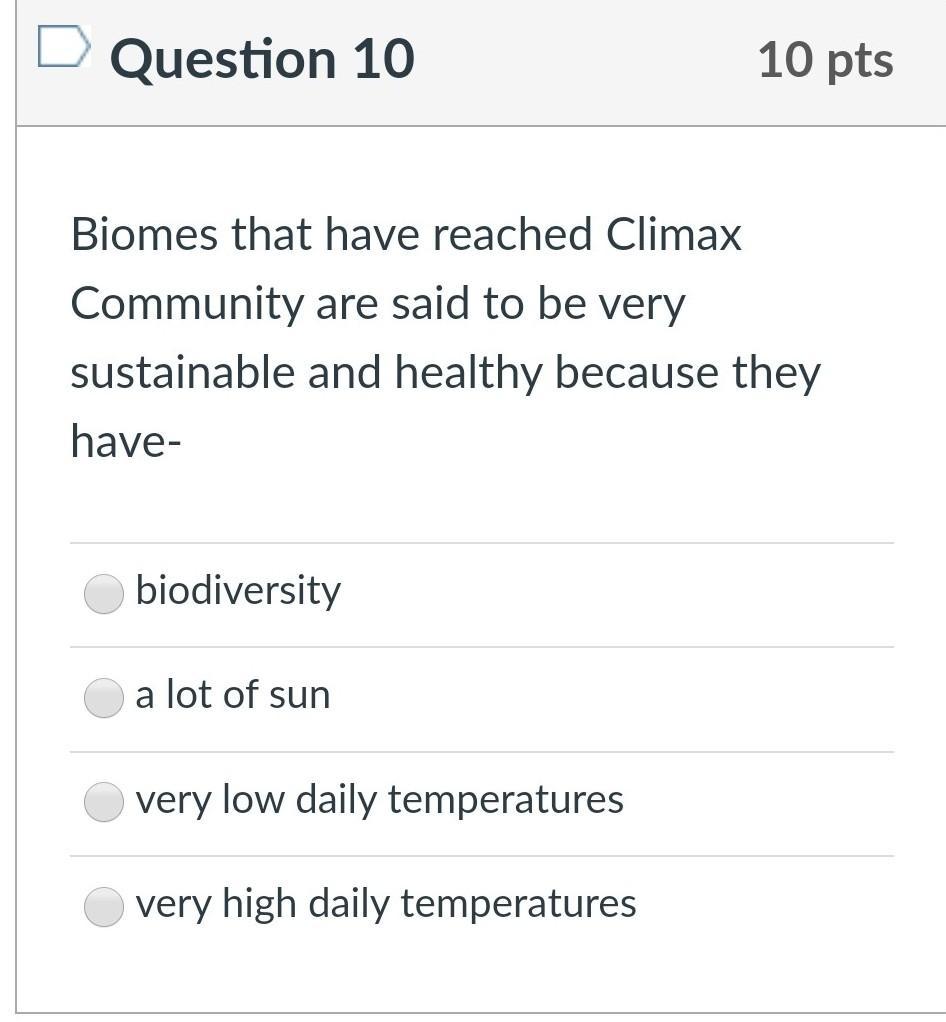This screenshot has width=946, height=1022.
Task: Click the word "healthy" in the question
Action: [x=470, y=373]
